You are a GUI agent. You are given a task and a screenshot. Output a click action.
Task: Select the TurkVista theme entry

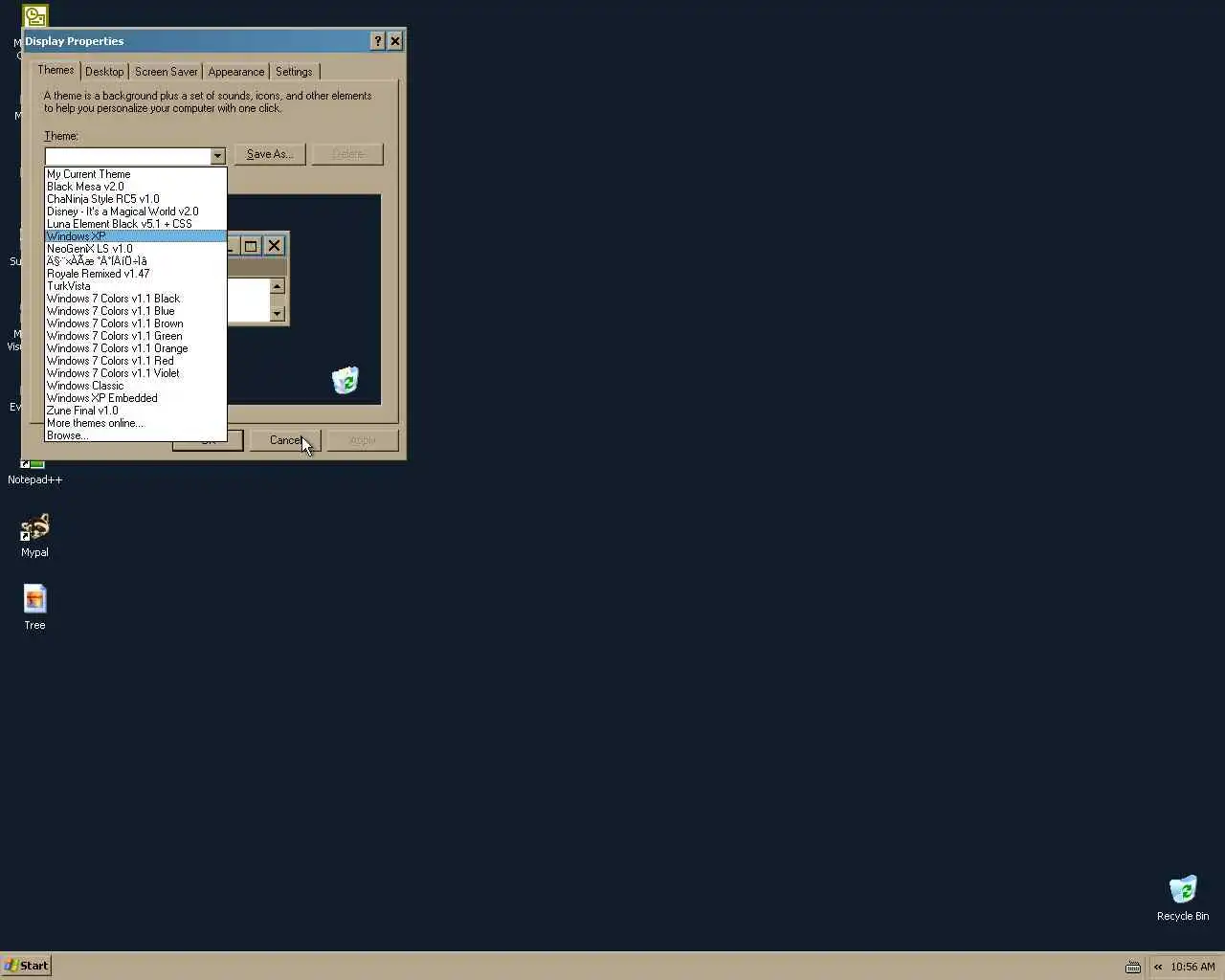[135, 286]
